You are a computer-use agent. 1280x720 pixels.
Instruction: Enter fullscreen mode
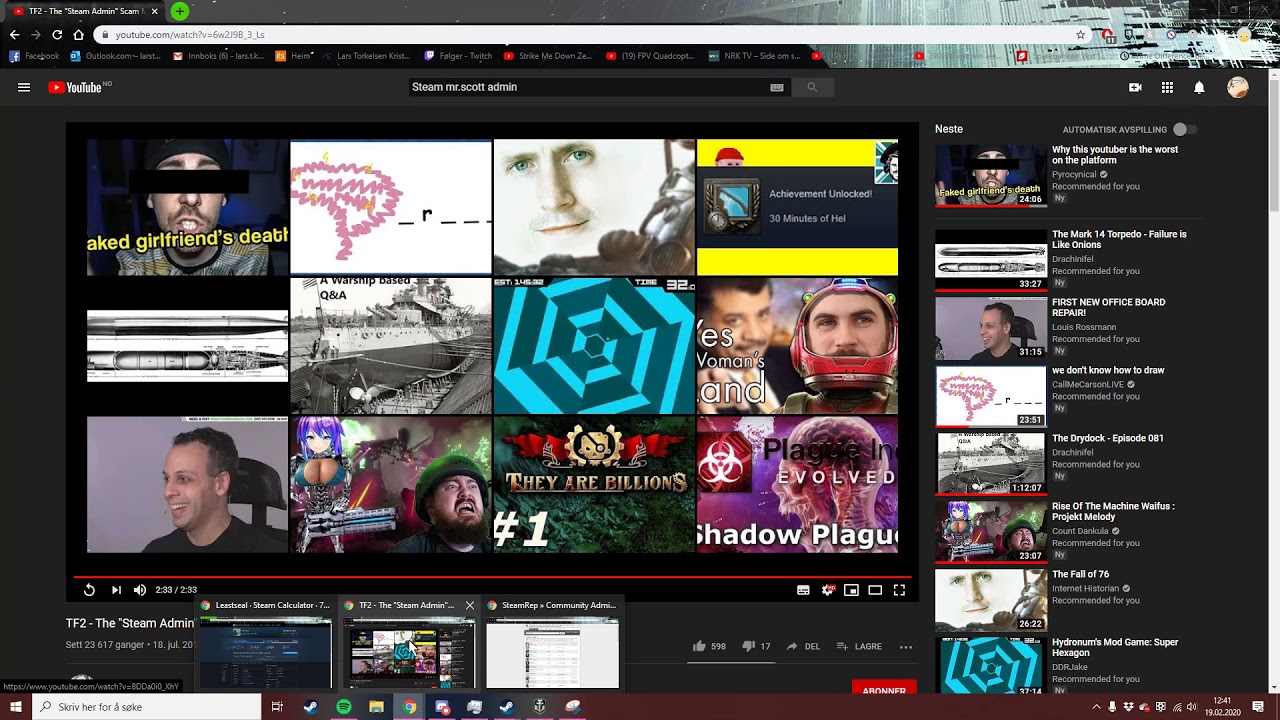tap(899, 590)
